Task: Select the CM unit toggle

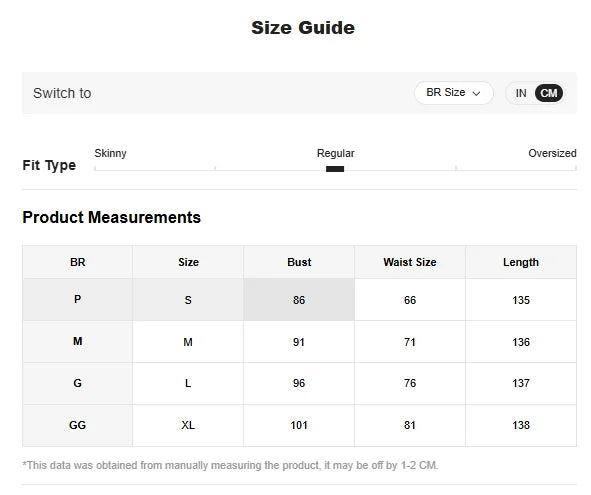Action: point(549,93)
